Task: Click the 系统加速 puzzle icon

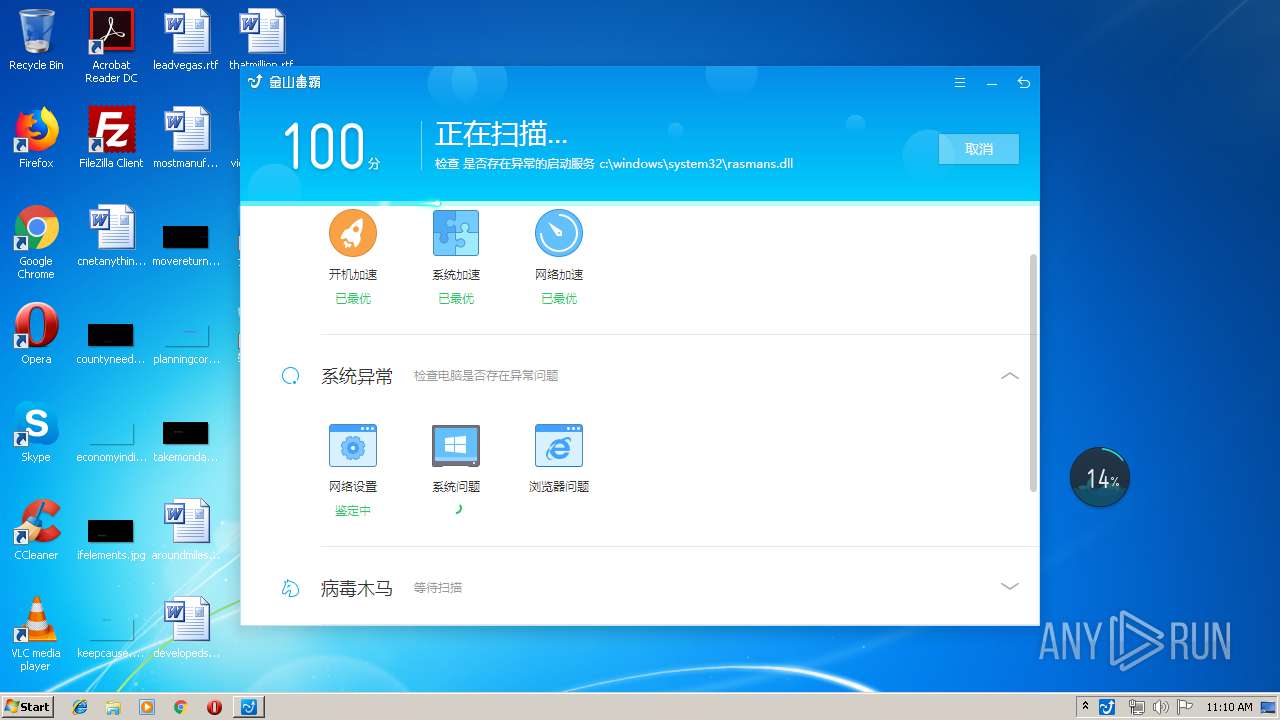Action: click(x=456, y=233)
